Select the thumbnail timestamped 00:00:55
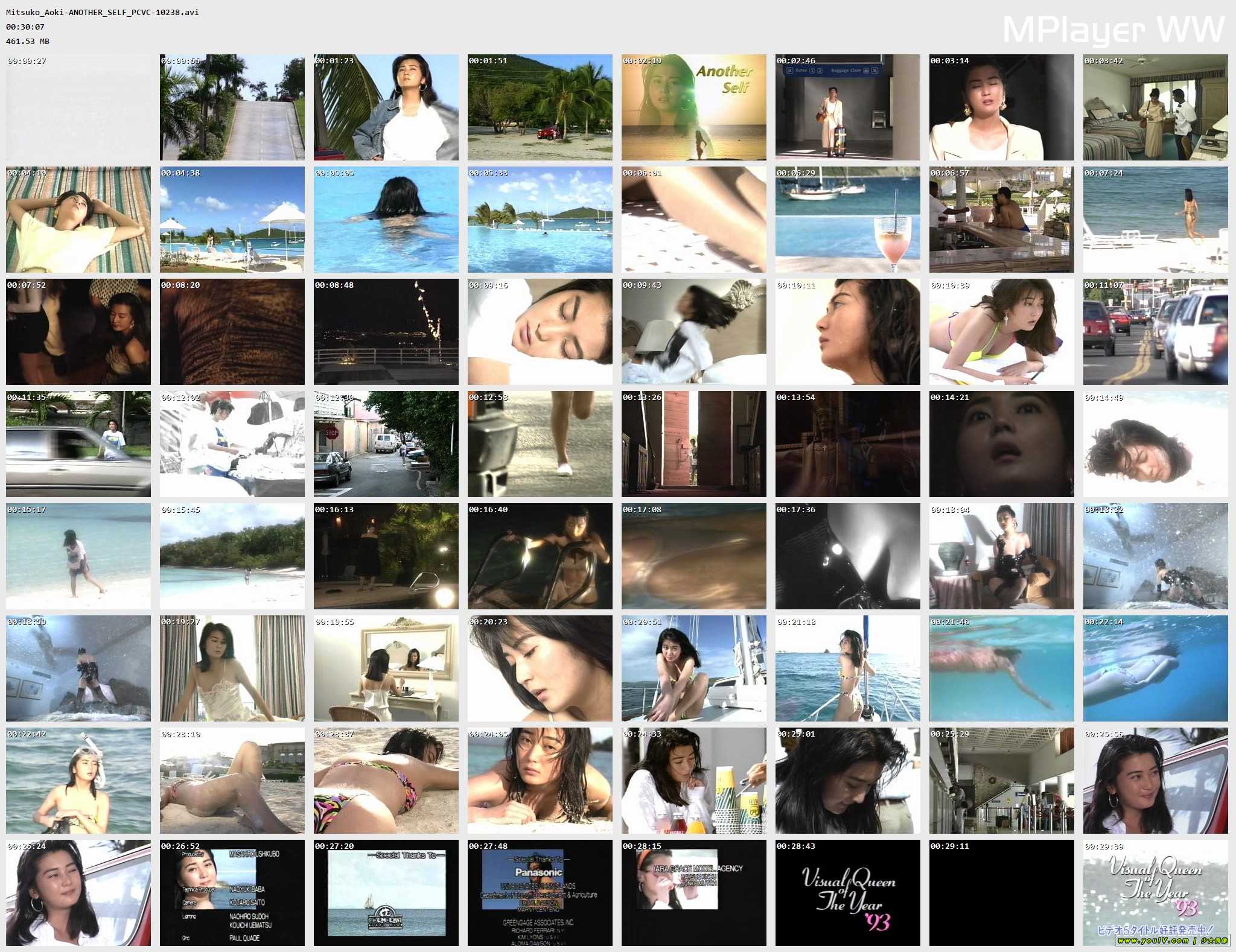This screenshot has height=952, width=1236. click(232, 107)
